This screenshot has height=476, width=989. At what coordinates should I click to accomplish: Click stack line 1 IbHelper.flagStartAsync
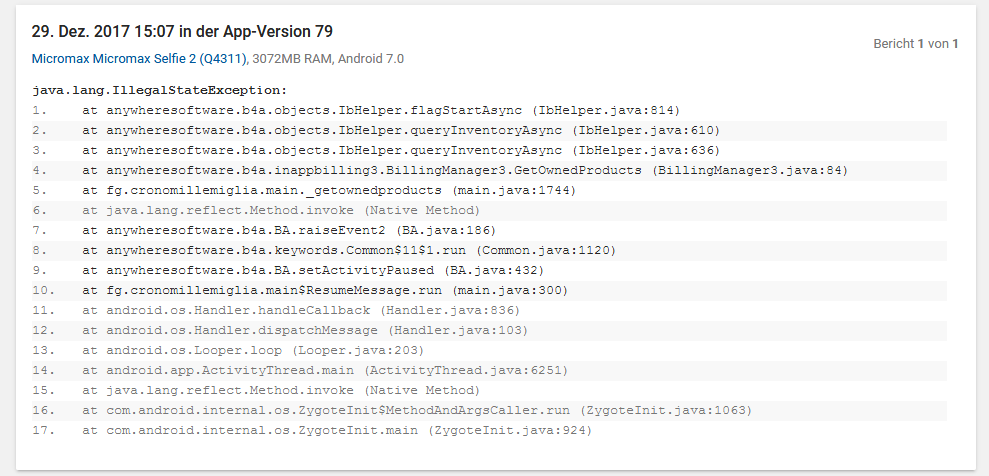(489, 110)
